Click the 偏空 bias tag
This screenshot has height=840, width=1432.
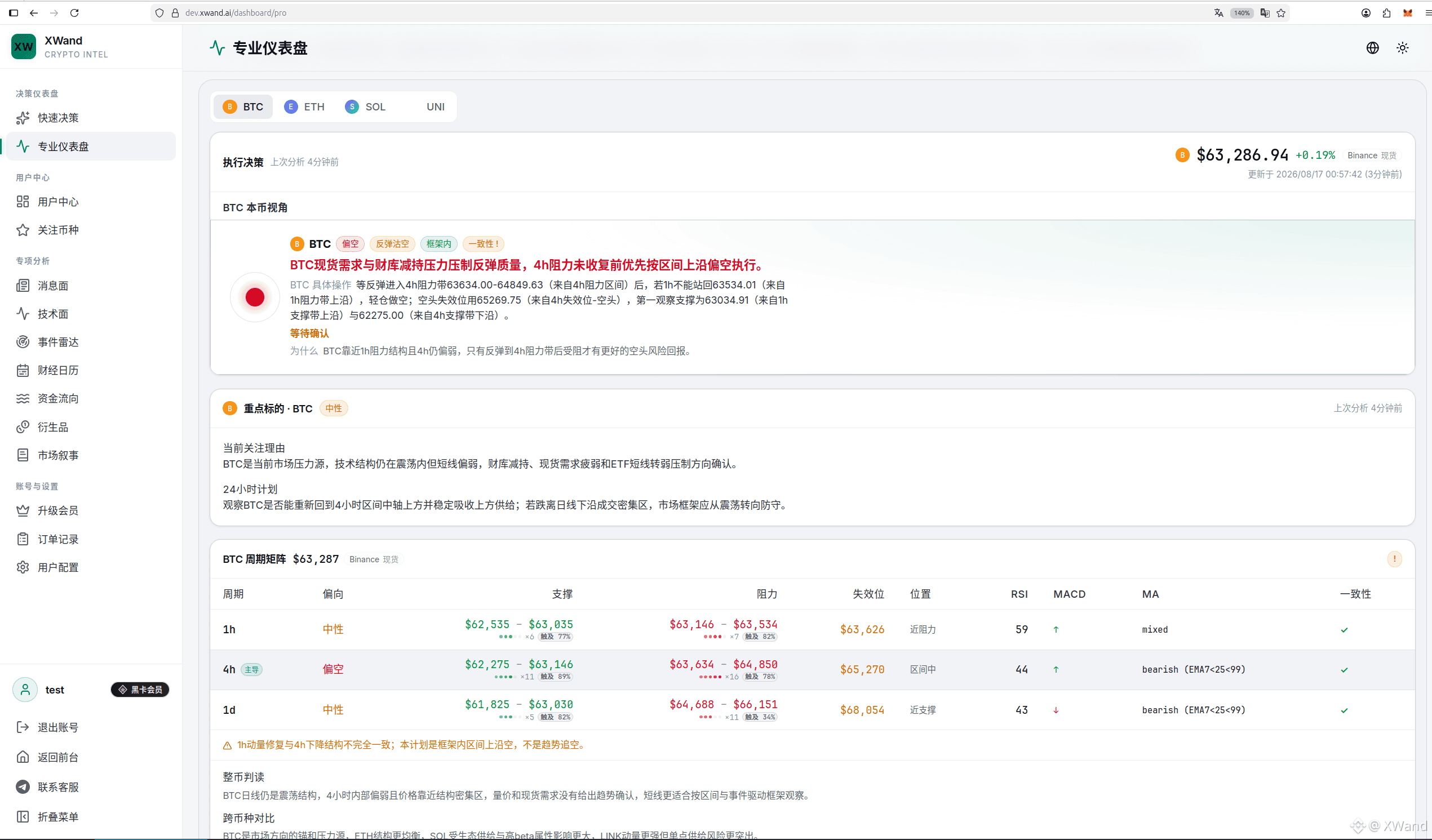350,243
